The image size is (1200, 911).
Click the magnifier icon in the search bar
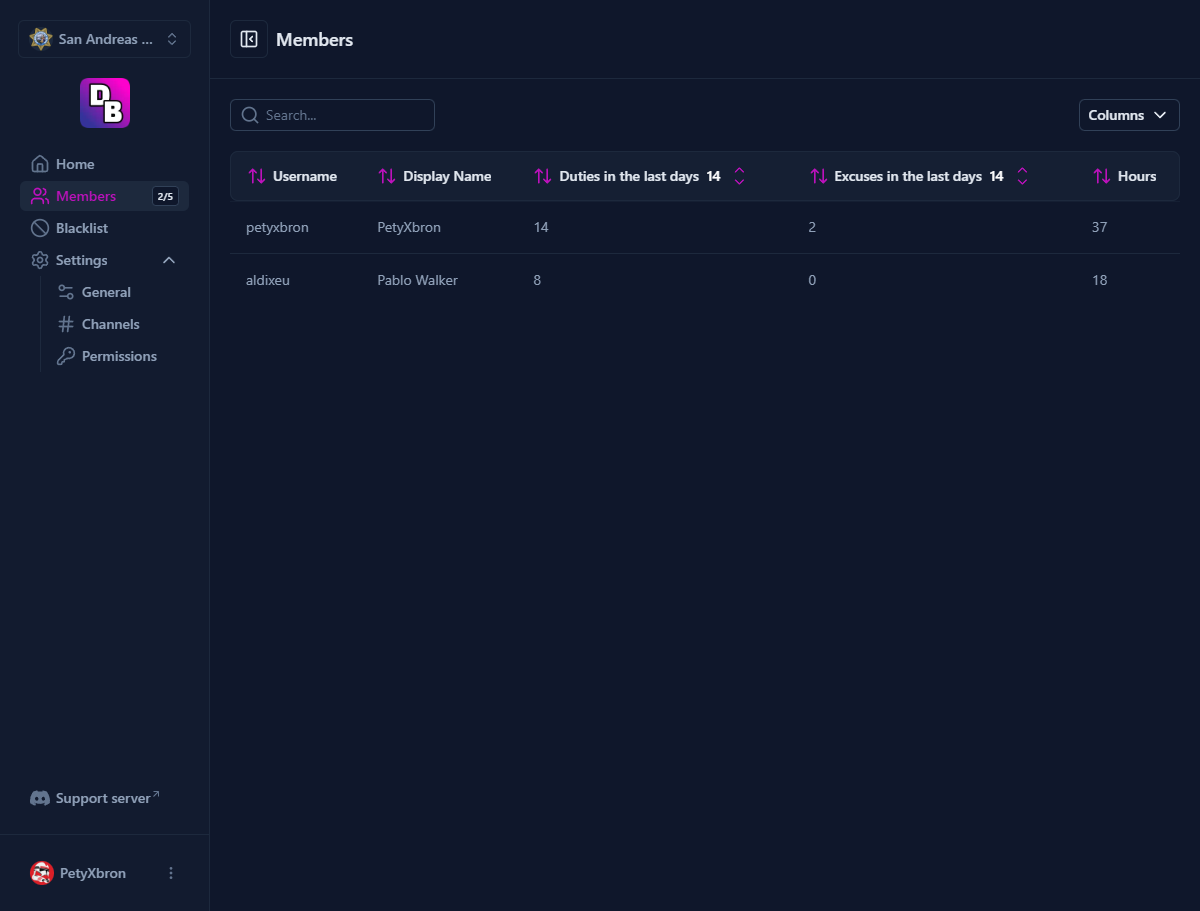click(x=249, y=115)
